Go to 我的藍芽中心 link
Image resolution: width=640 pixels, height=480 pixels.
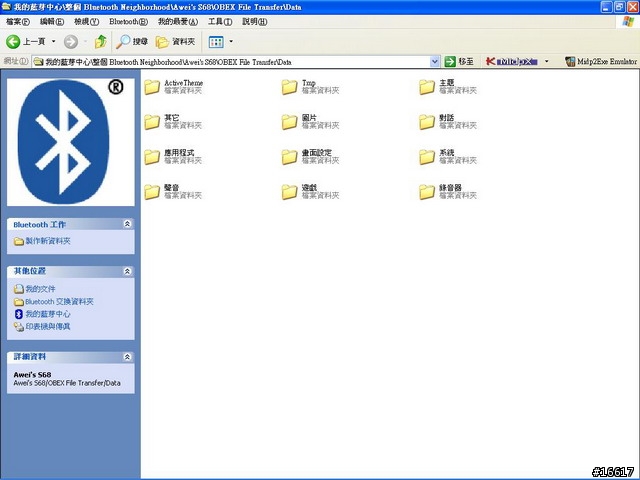[x=42, y=314]
